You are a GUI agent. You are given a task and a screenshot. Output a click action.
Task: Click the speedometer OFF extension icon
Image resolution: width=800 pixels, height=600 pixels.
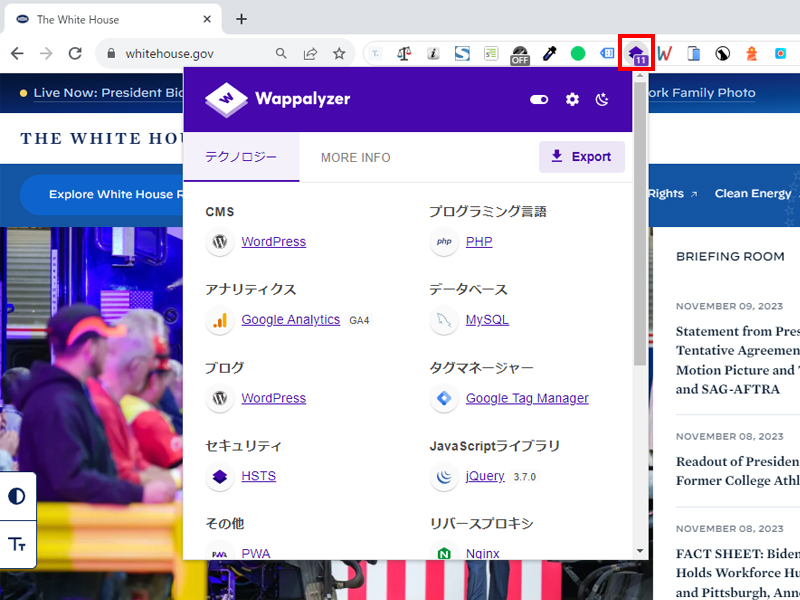point(520,55)
